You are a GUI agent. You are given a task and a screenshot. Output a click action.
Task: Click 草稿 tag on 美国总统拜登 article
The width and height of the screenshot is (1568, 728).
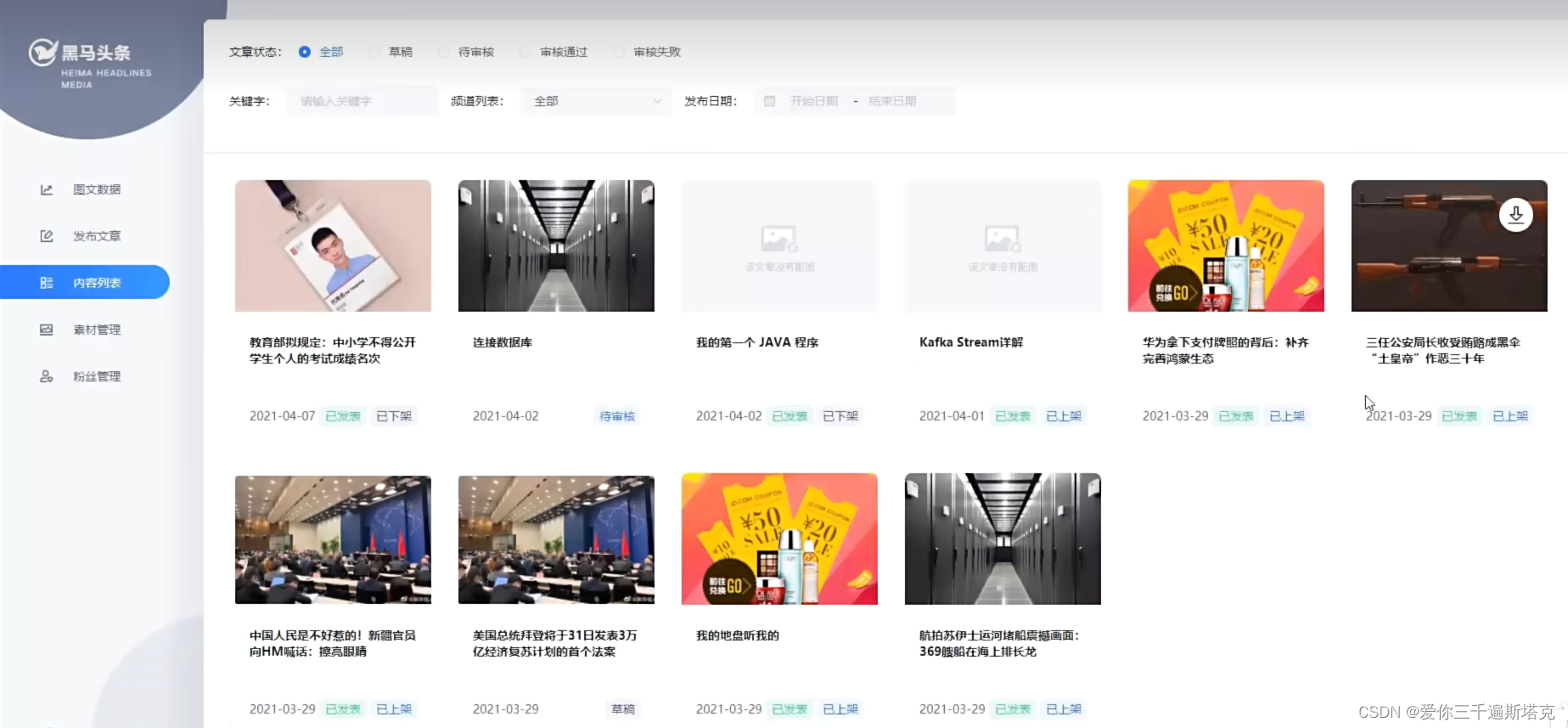[x=623, y=709]
